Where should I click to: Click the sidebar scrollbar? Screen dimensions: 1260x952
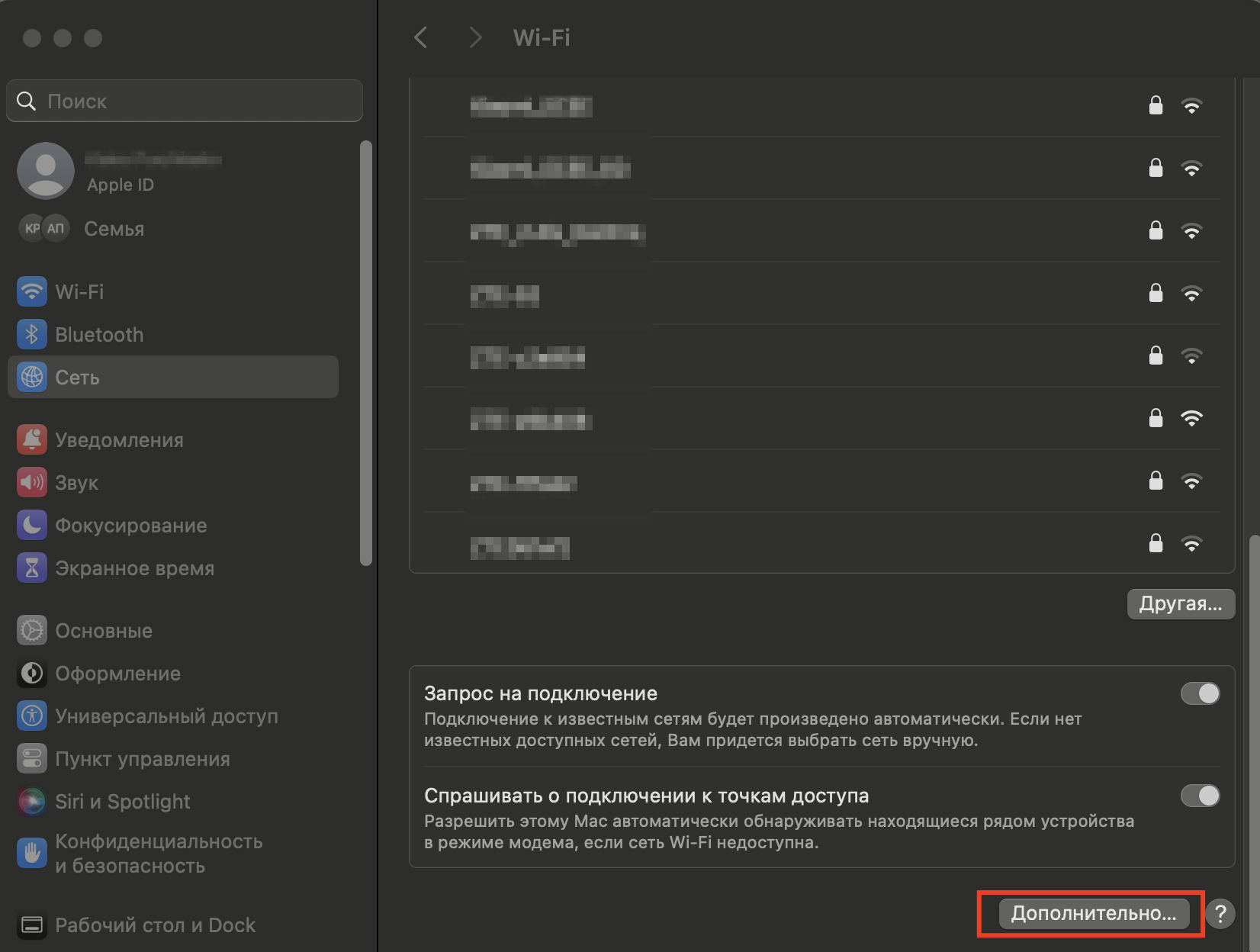366,353
